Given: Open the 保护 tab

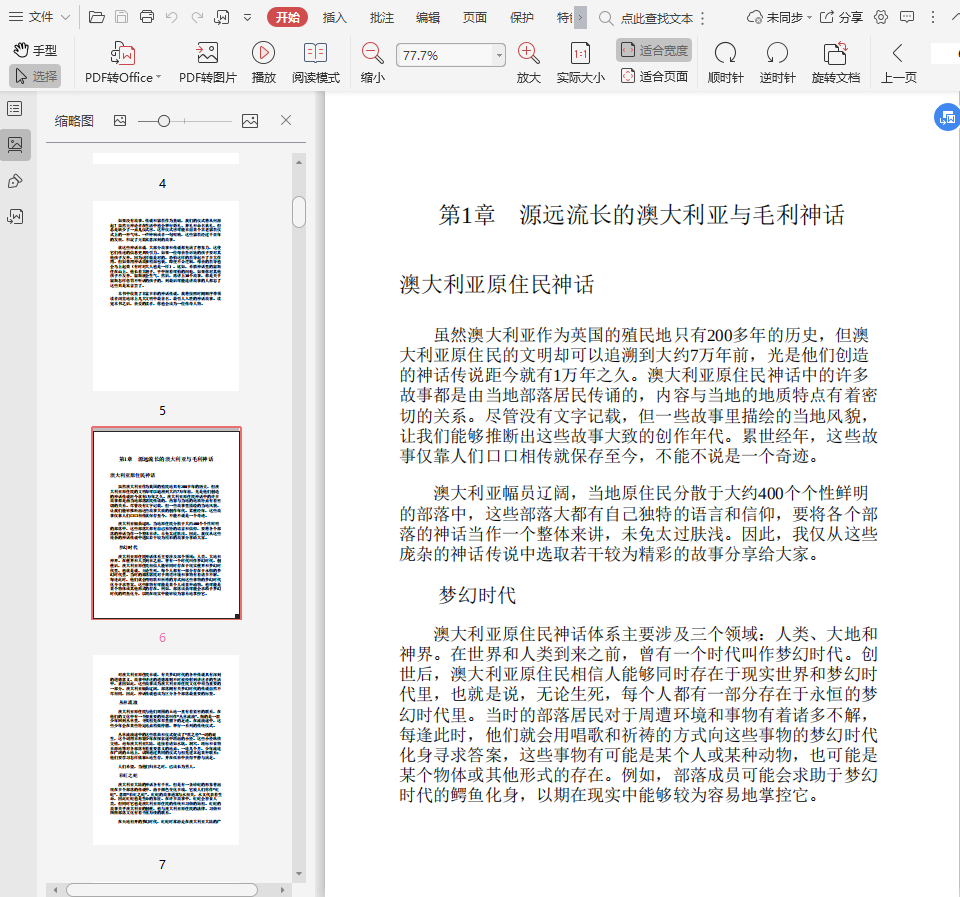Looking at the screenshot, I should click(522, 18).
